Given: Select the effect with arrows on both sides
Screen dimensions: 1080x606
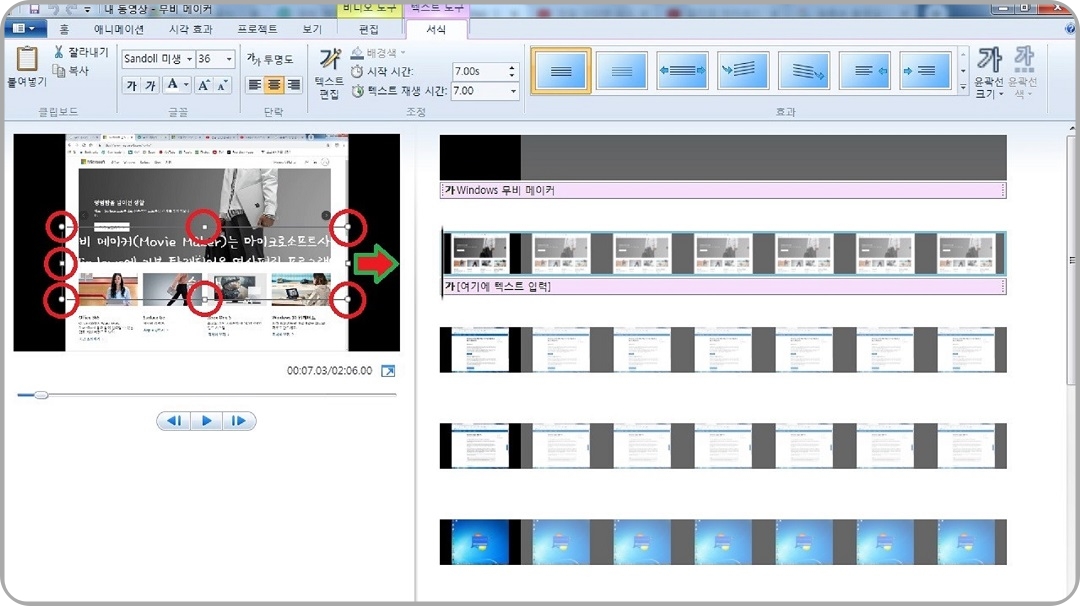Looking at the screenshot, I should click(x=682, y=70).
